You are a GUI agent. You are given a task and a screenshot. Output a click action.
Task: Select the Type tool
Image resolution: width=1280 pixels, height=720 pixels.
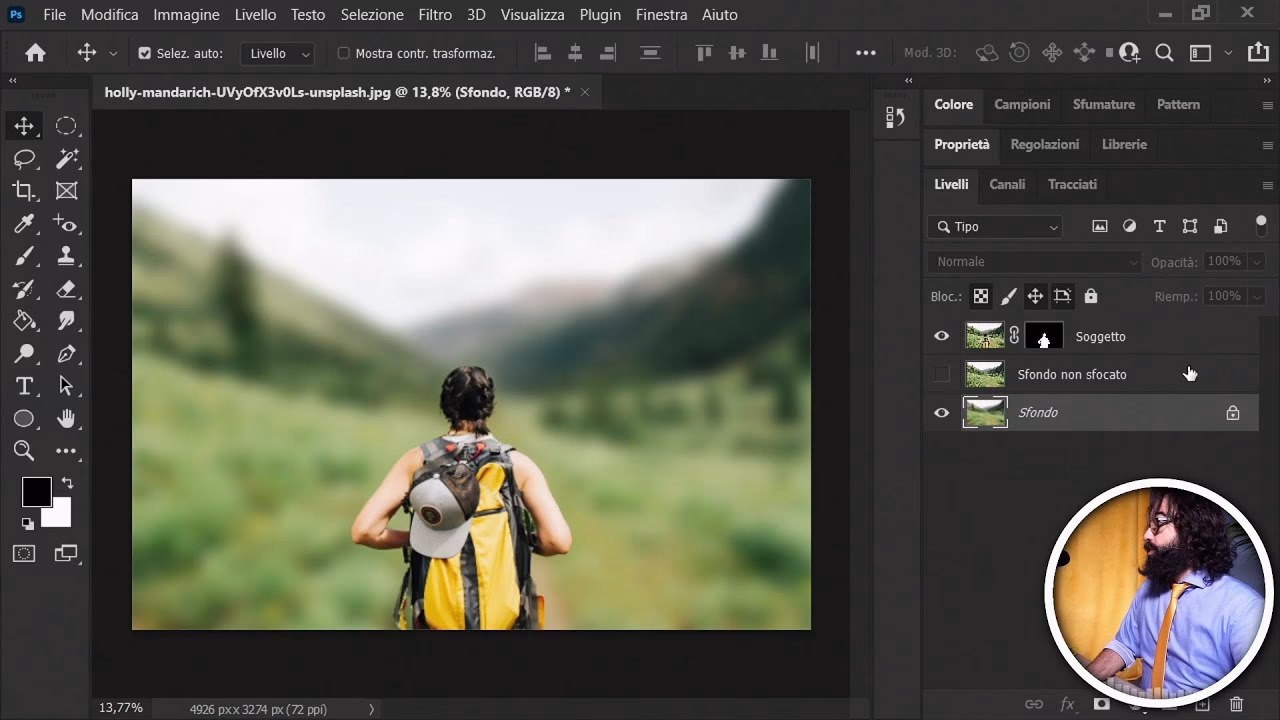[x=24, y=386]
